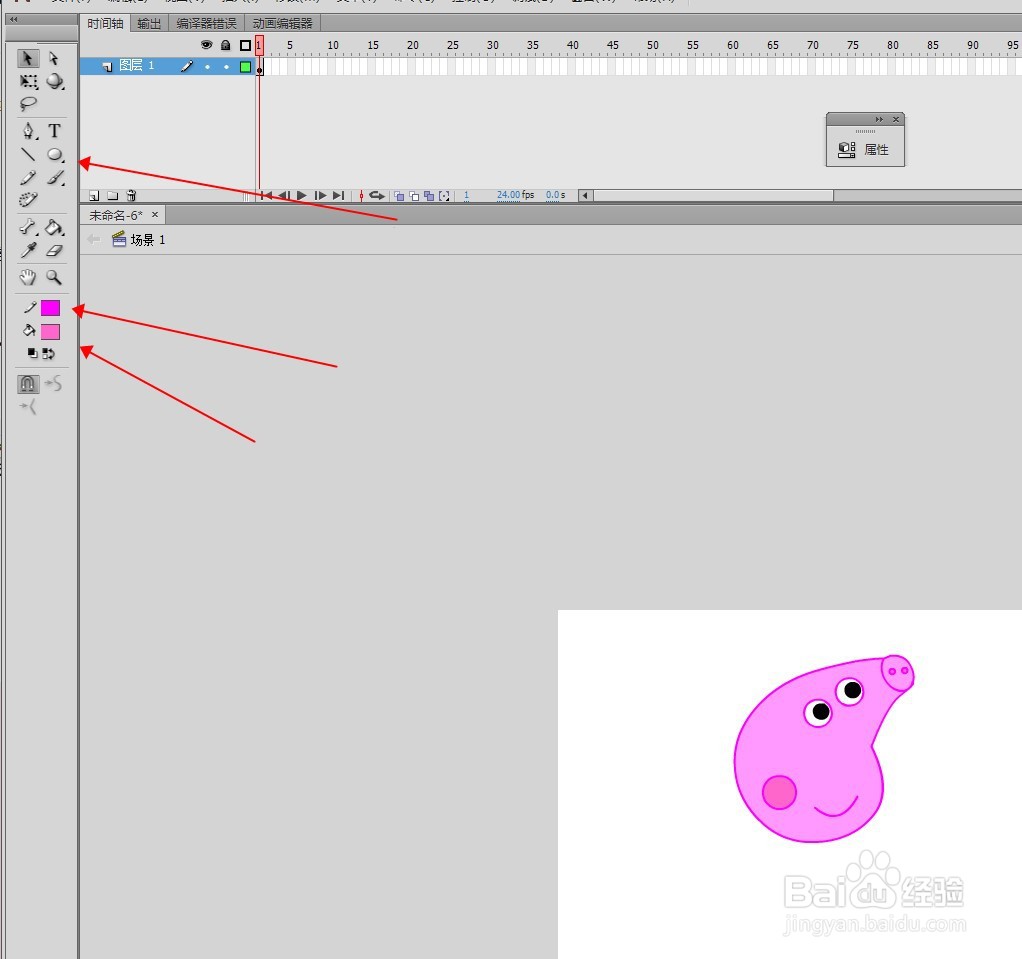Image resolution: width=1022 pixels, height=959 pixels.
Task: Step back one frame
Action: pos(284,196)
